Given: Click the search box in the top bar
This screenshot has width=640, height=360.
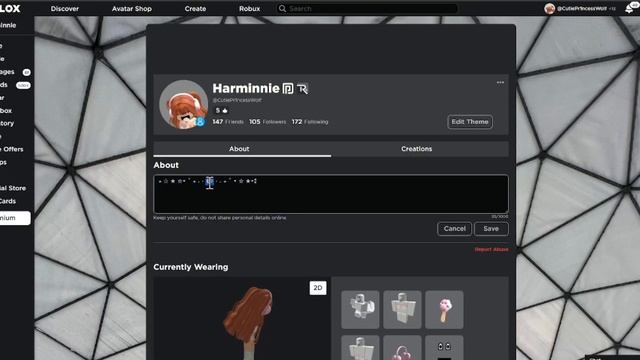Looking at the screenshot, I should [x=367, y=9].
